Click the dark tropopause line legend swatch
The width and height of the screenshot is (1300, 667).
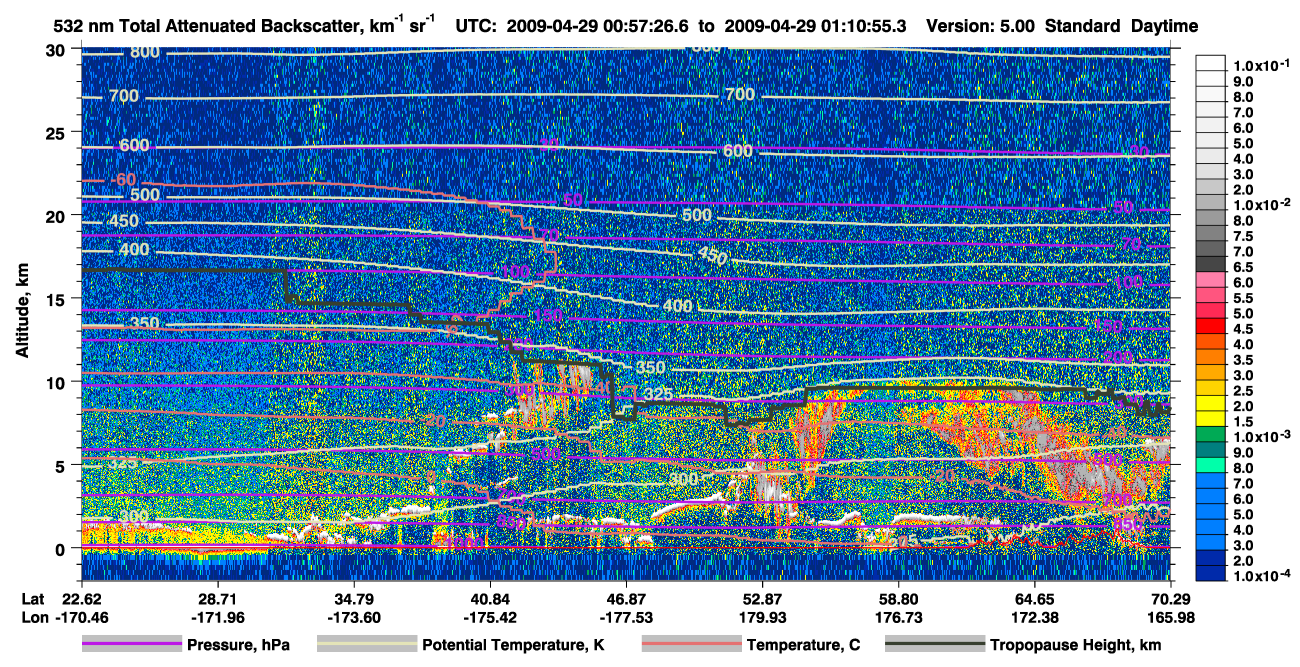coord(934,645)
